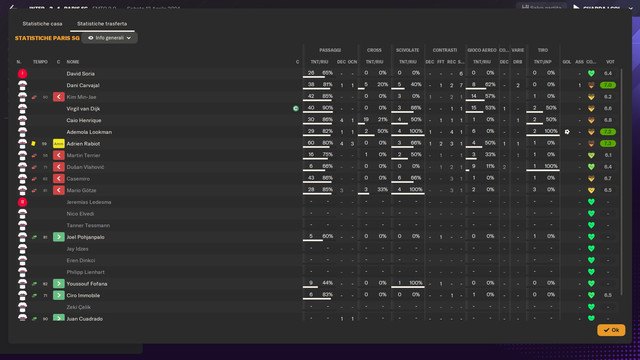
Task: Click Jeremias Ledesma's red goalkeeper shirt icon
Action: tap(22, 202)
